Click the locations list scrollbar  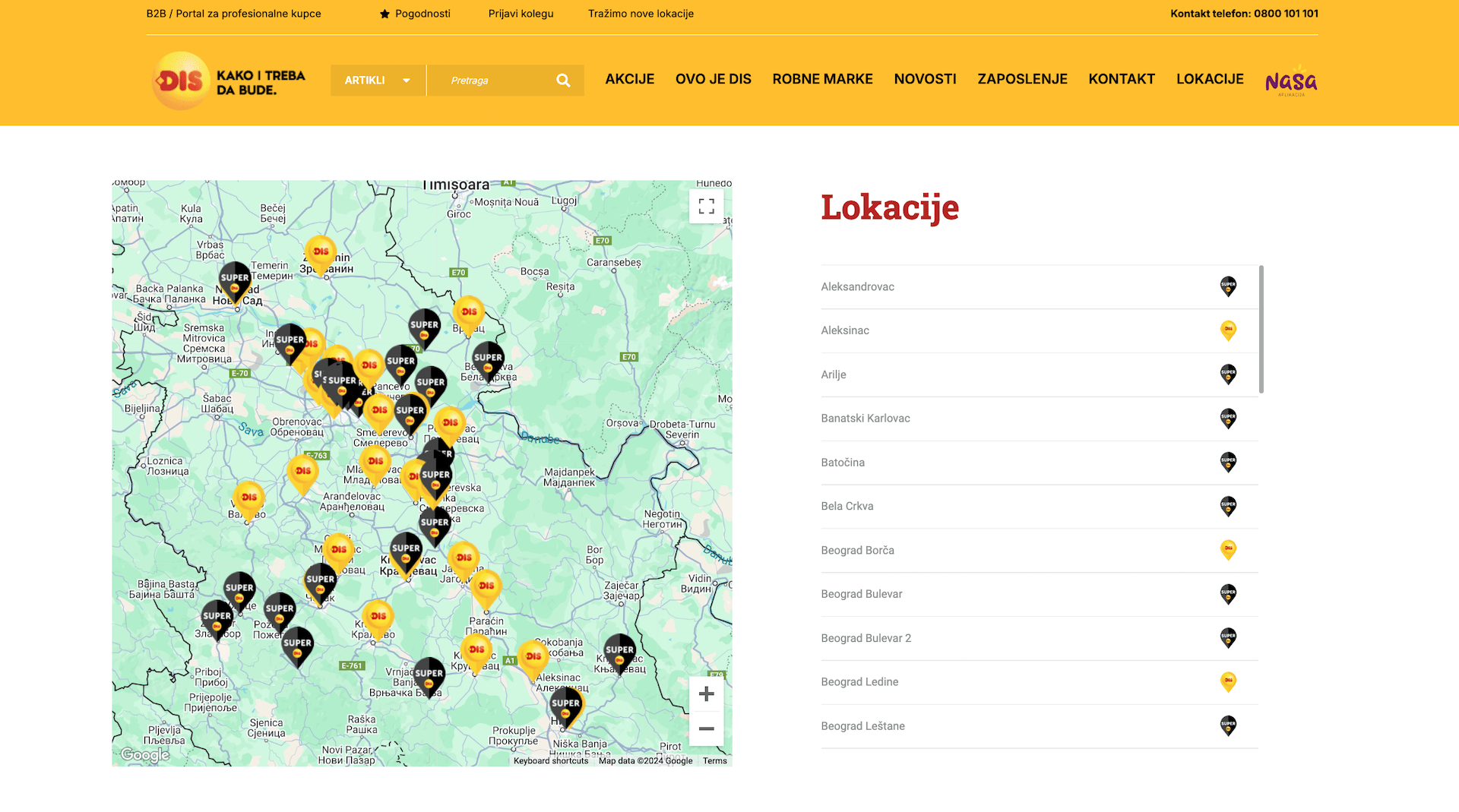coord(1261,329)
